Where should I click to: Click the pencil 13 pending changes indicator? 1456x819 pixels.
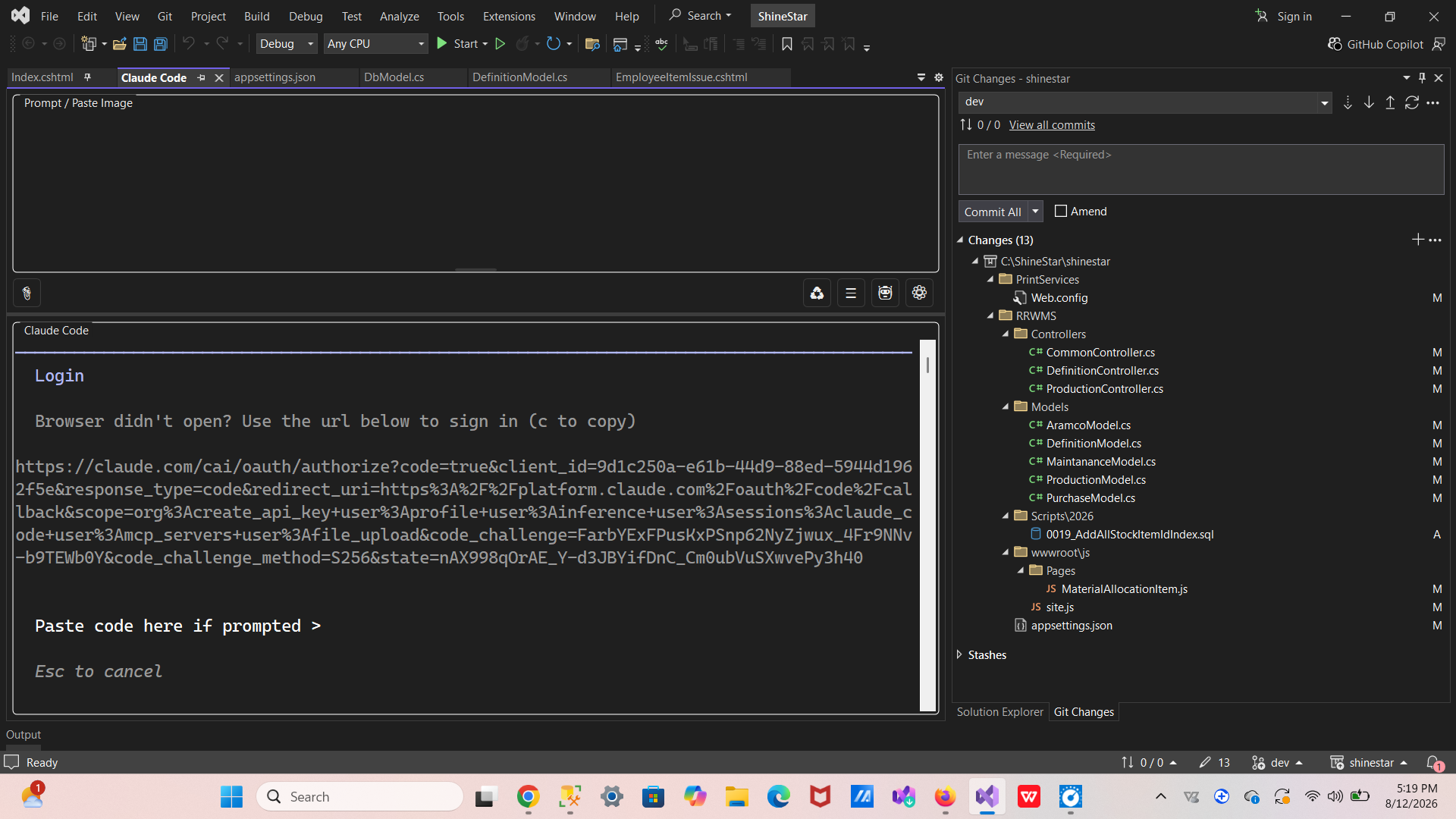pyautogui.click(x=1214, y=763)
